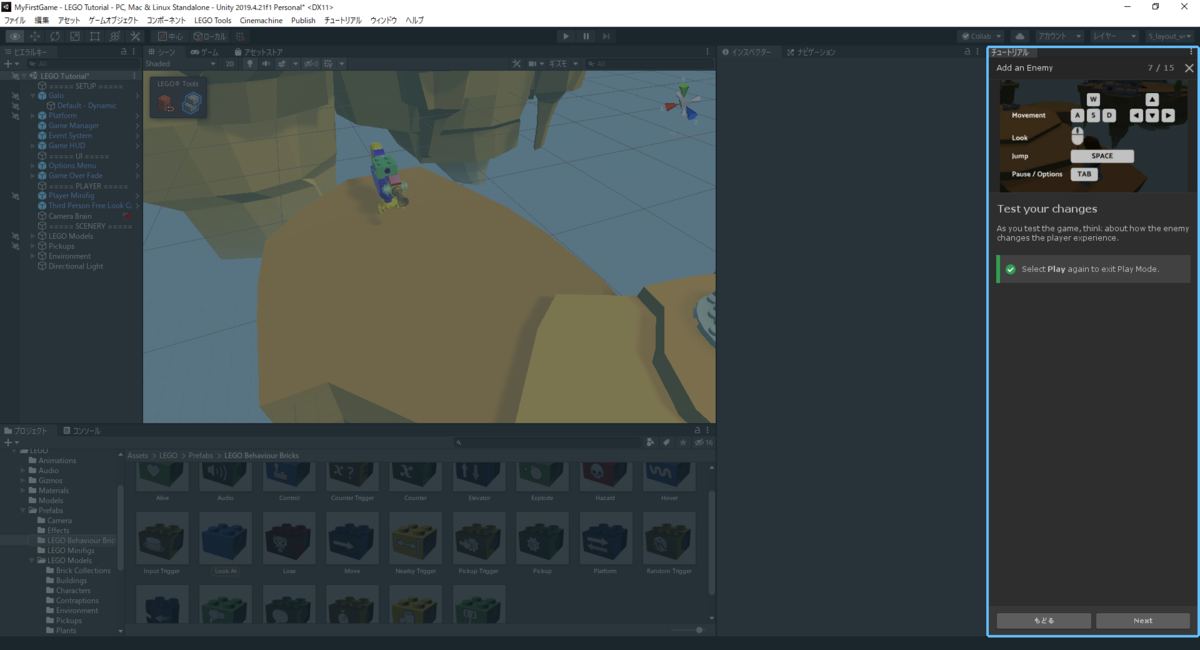Expand Platform in Hierarchy
1200x650 pixels.
click(32, 116)
